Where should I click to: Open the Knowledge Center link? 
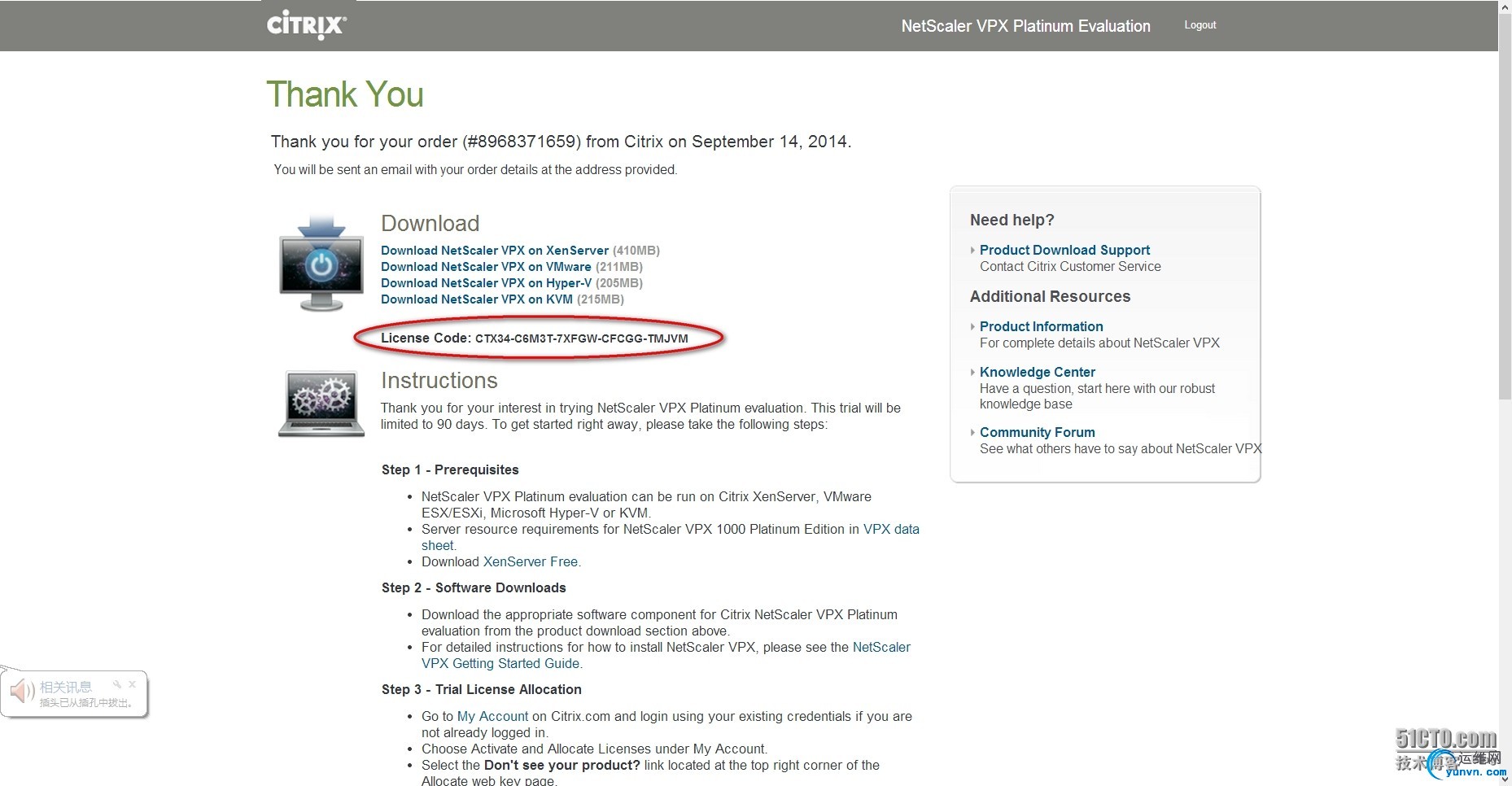click(1038, 372)
